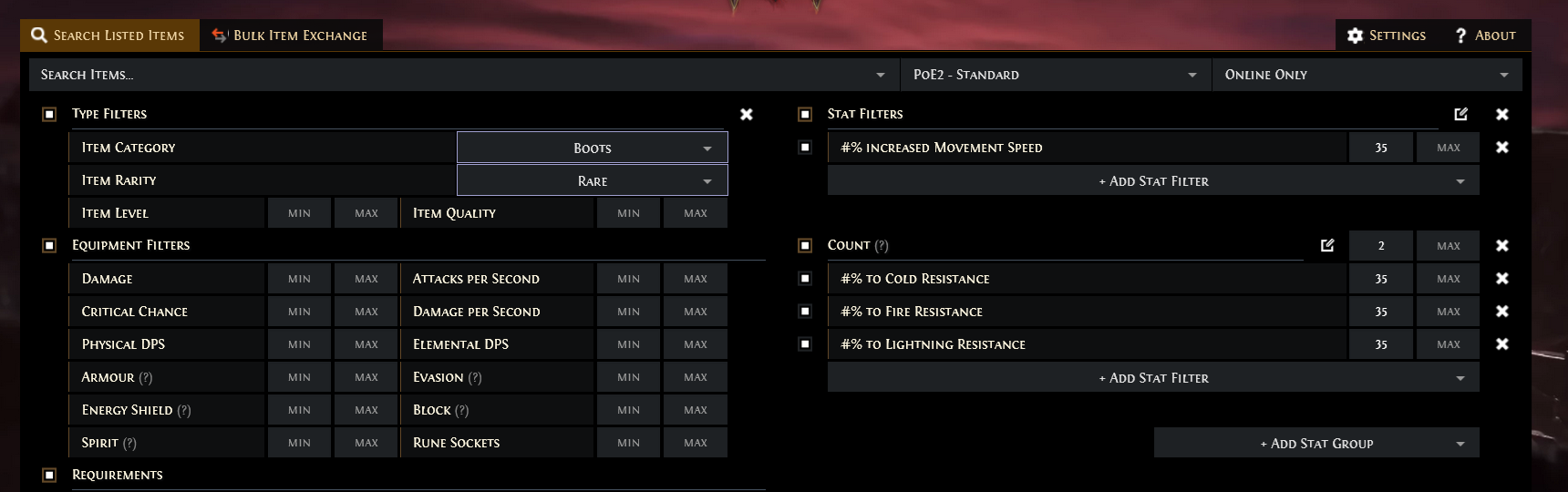1568x492 pixels.
Task: Click the Add Stat Group button
Action: (x=1316, y=444)
